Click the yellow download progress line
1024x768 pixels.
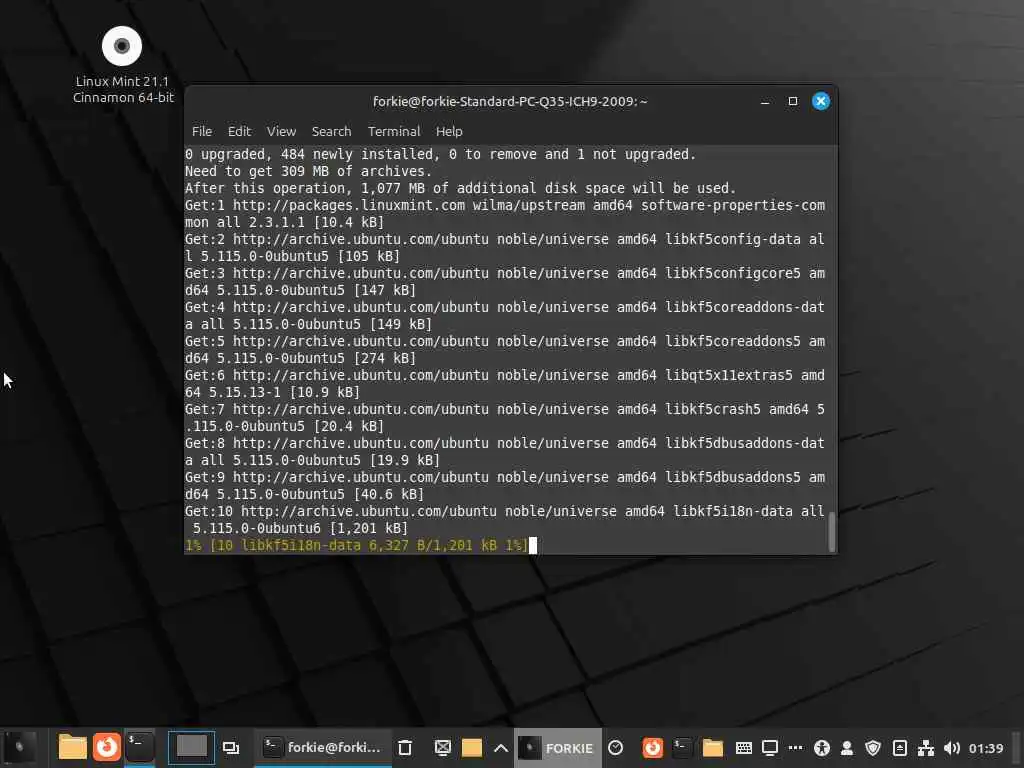(357, 545)
